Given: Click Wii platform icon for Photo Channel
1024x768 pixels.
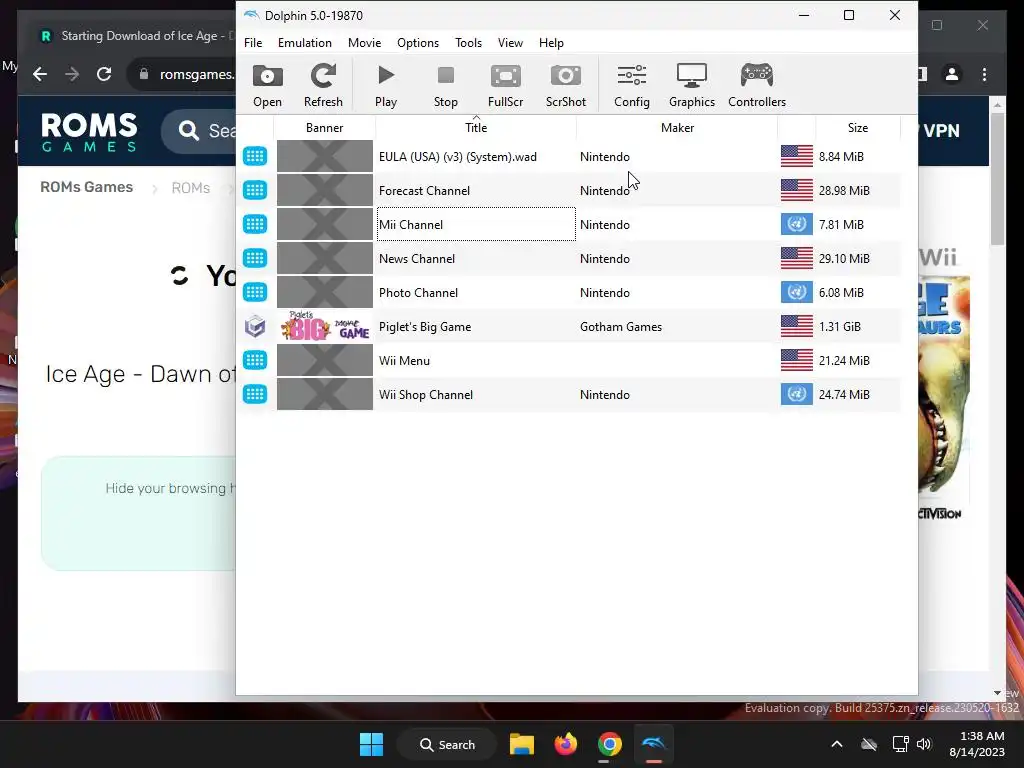Looking at the screenshot, I should pos(255,292).
